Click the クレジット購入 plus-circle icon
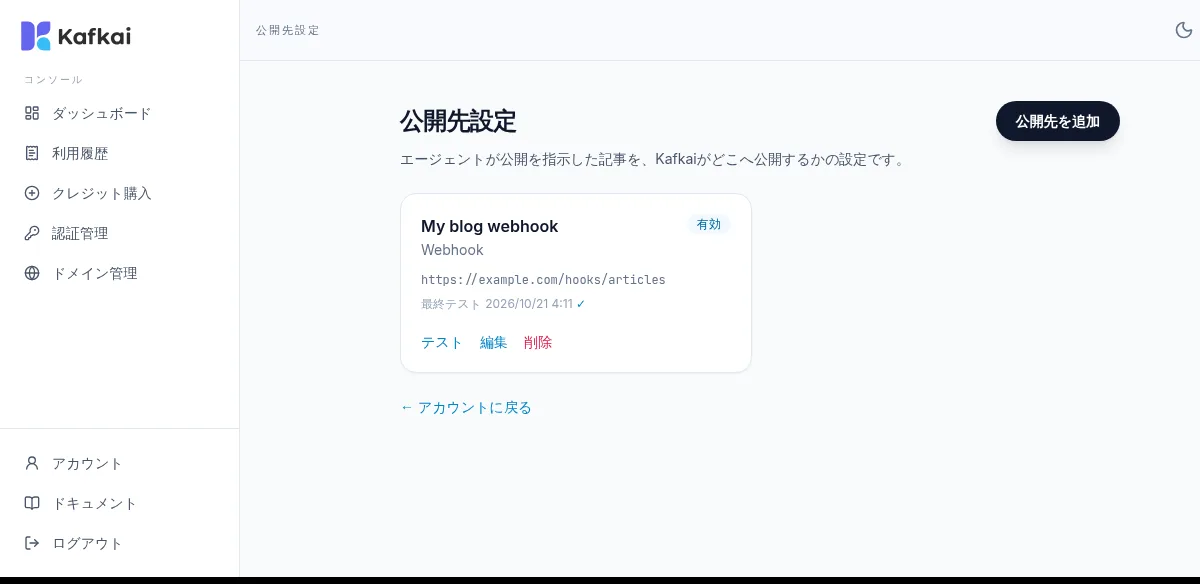The image size is (1200, 584). (x=32, y=193)
